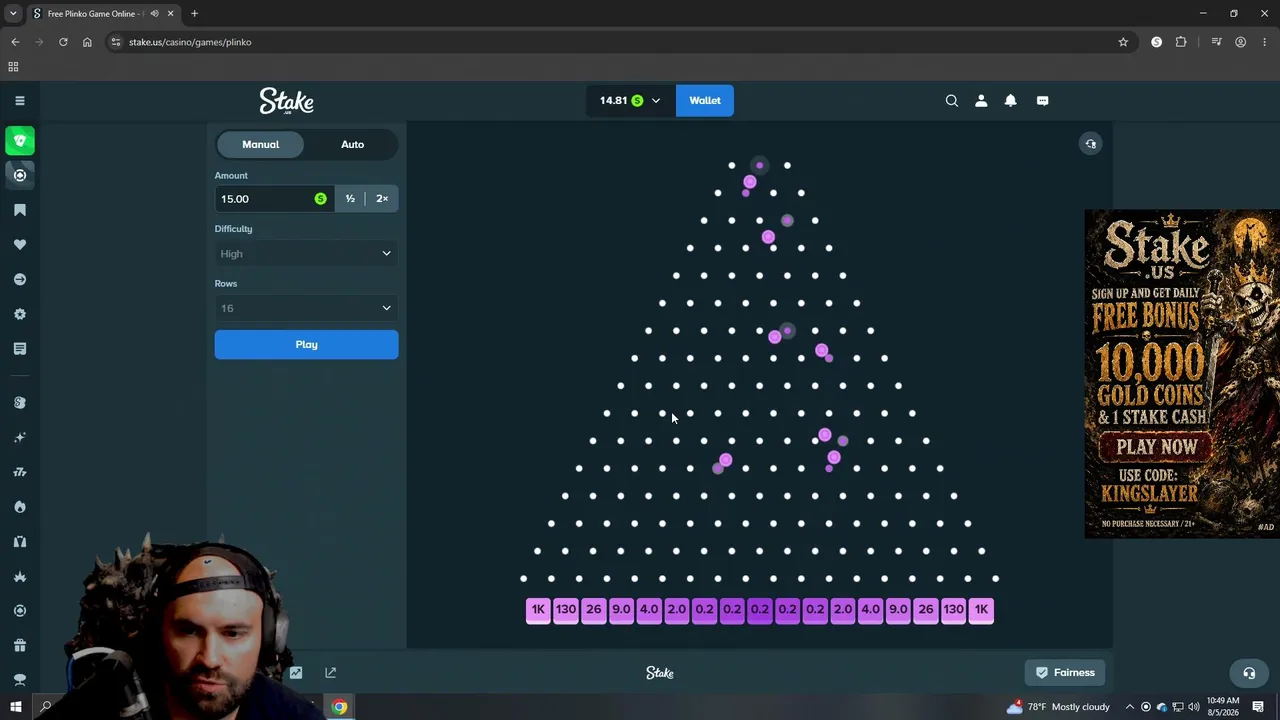Switch to Manual betting mode
The image size is (1280, 720).
click(x=260, y=144)
